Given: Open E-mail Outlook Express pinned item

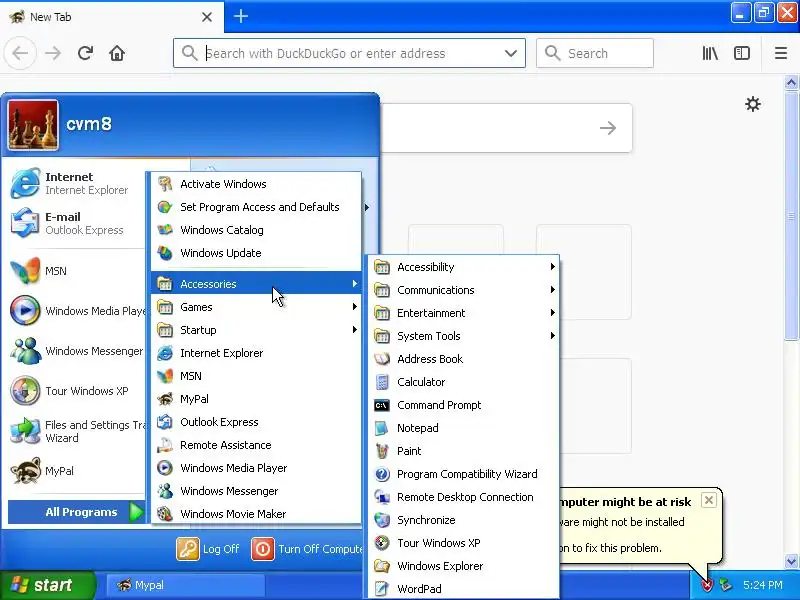Looking at the screenshot, I should click(76, 223).
